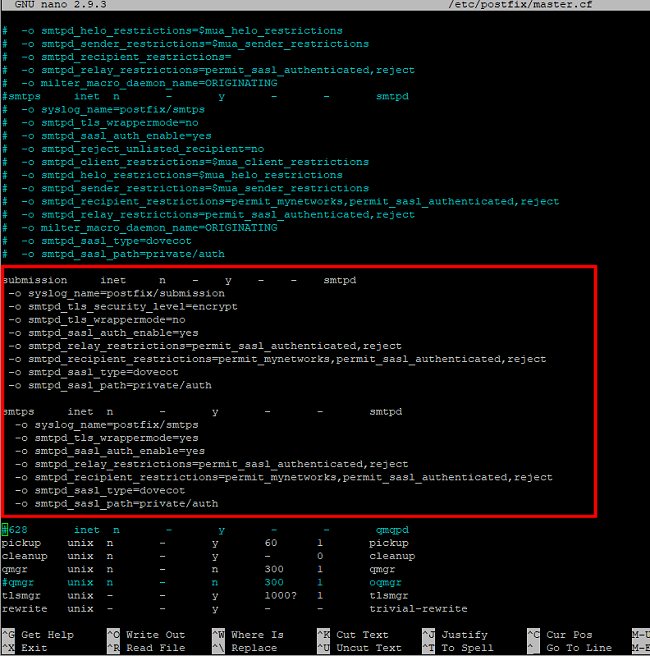Click the 1000? wakeup value in tlsmgr row
This screenshot has height=656, width=650.
(x=280, y=595)
